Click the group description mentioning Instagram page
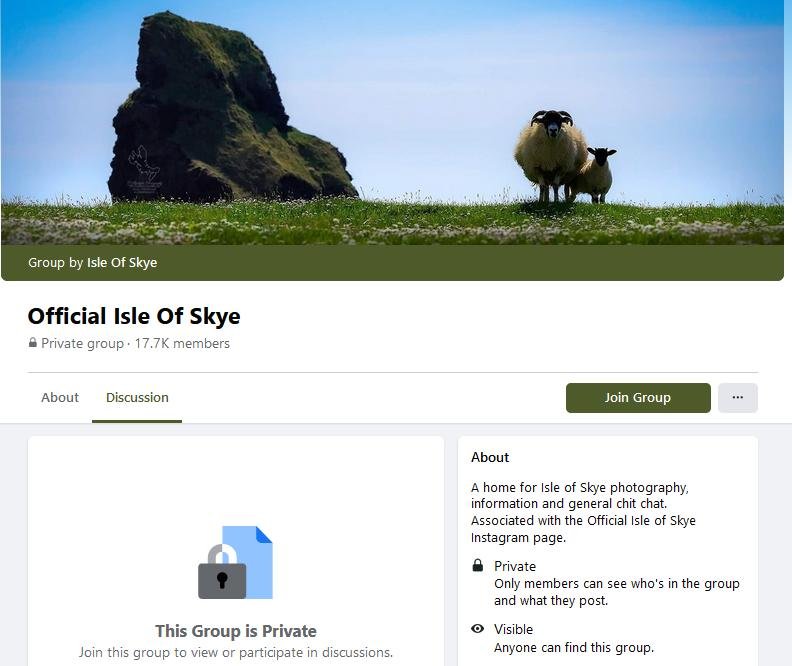 coord(582,512)
